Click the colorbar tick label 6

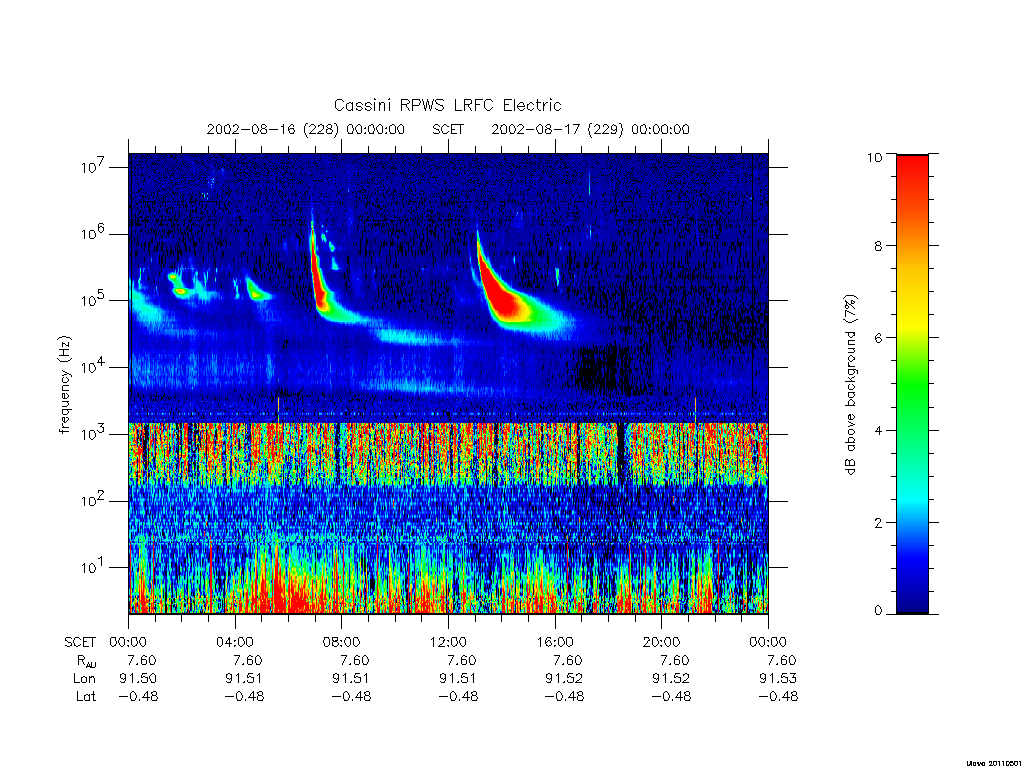click(878, 338)
